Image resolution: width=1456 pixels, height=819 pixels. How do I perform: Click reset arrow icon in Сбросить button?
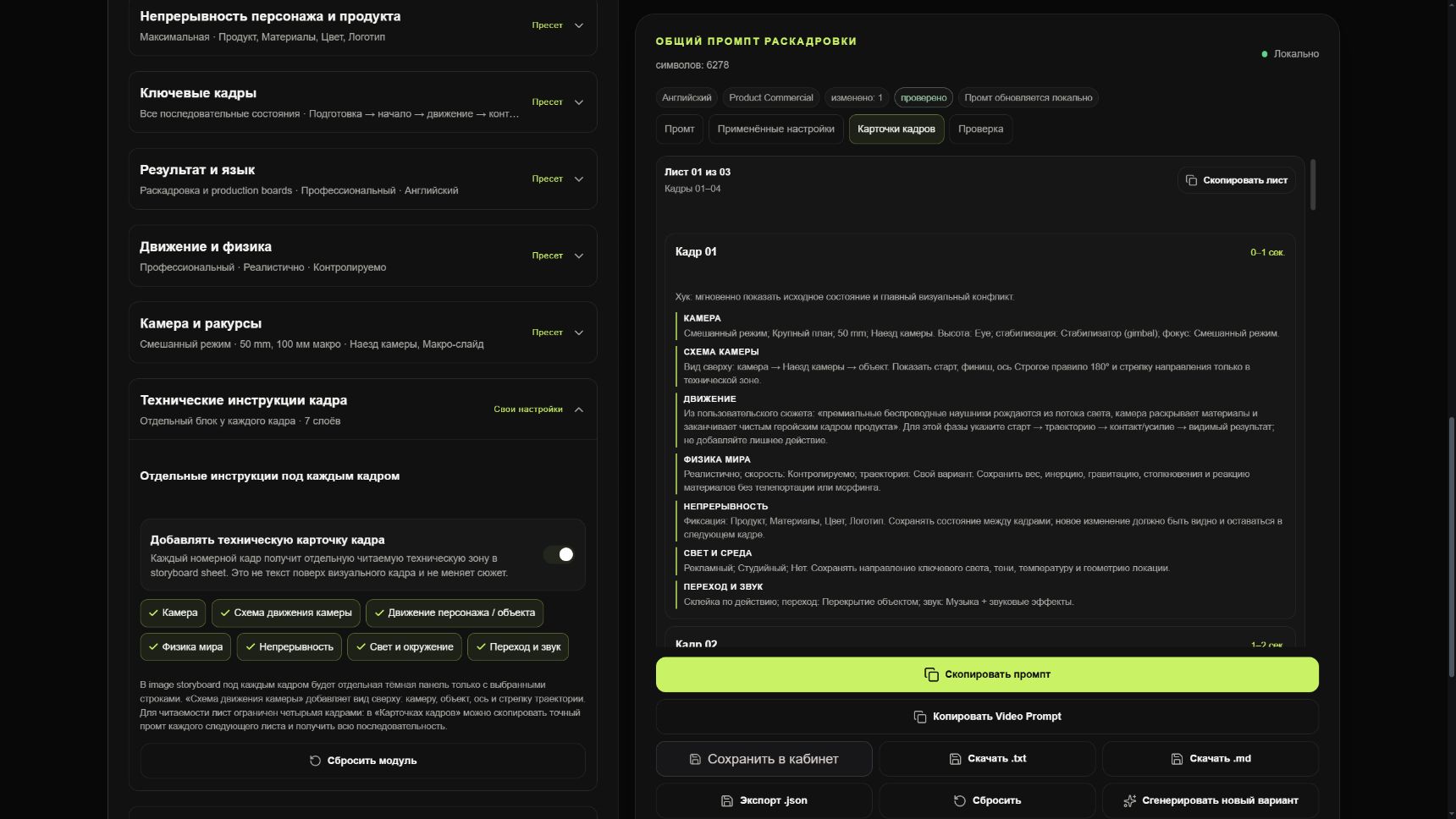(960, 800)
